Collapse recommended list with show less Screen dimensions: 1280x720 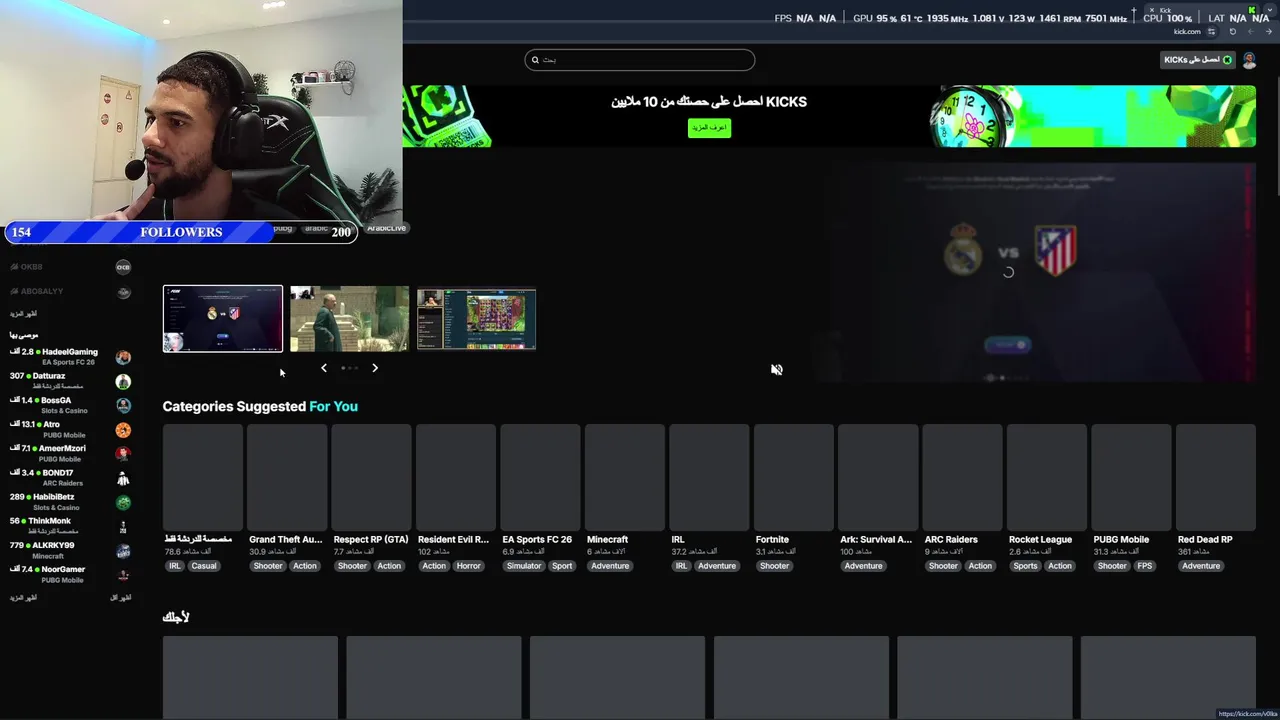120,597
